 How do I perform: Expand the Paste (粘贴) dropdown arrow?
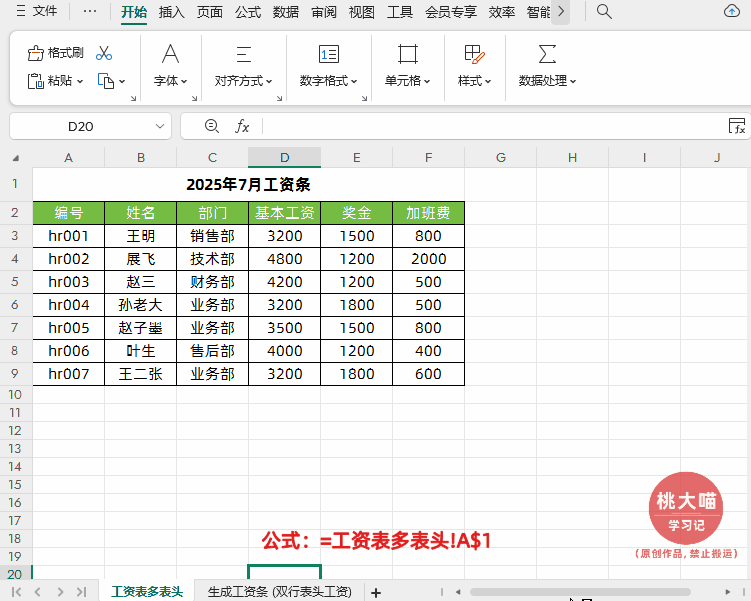[80, 81]
